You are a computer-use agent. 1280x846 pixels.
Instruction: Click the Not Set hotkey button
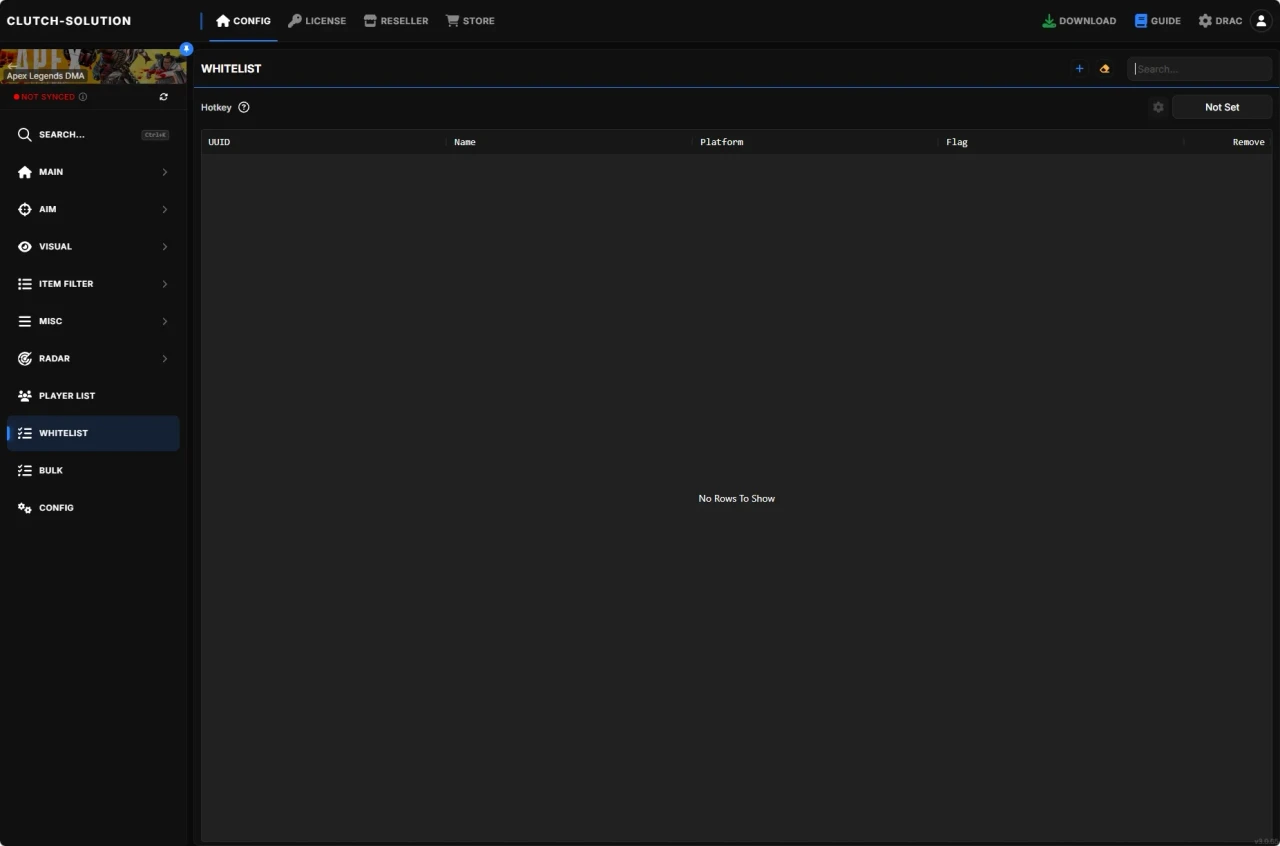1222,107
